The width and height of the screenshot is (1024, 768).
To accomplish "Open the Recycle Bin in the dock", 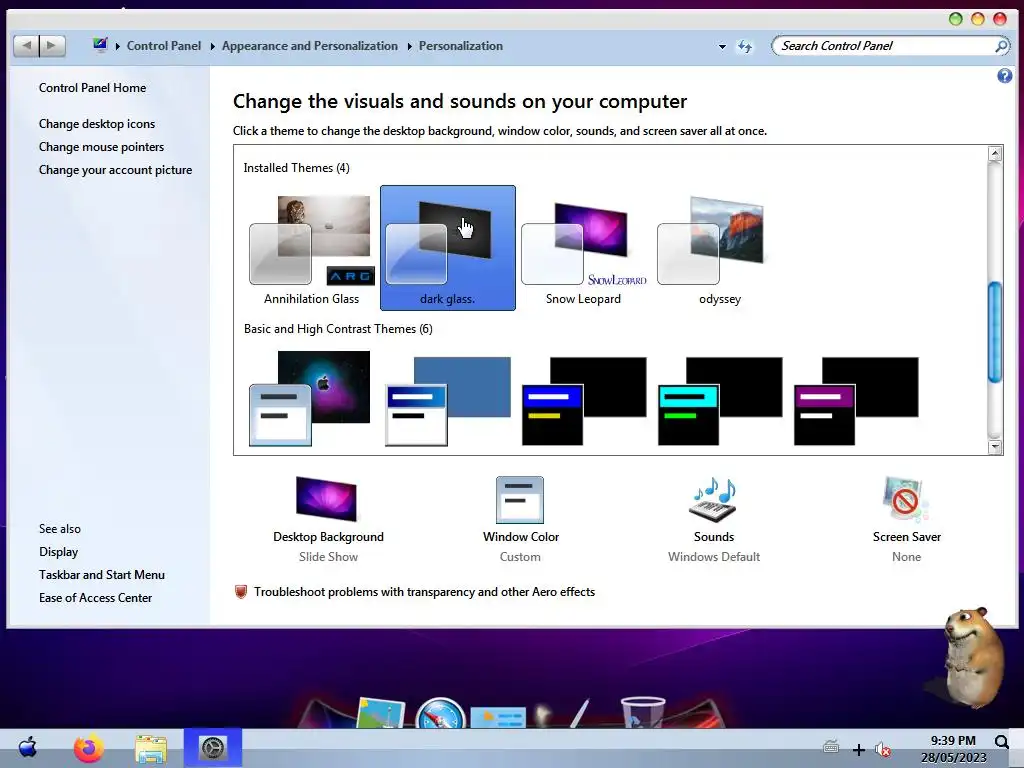I will click(643, 712).
